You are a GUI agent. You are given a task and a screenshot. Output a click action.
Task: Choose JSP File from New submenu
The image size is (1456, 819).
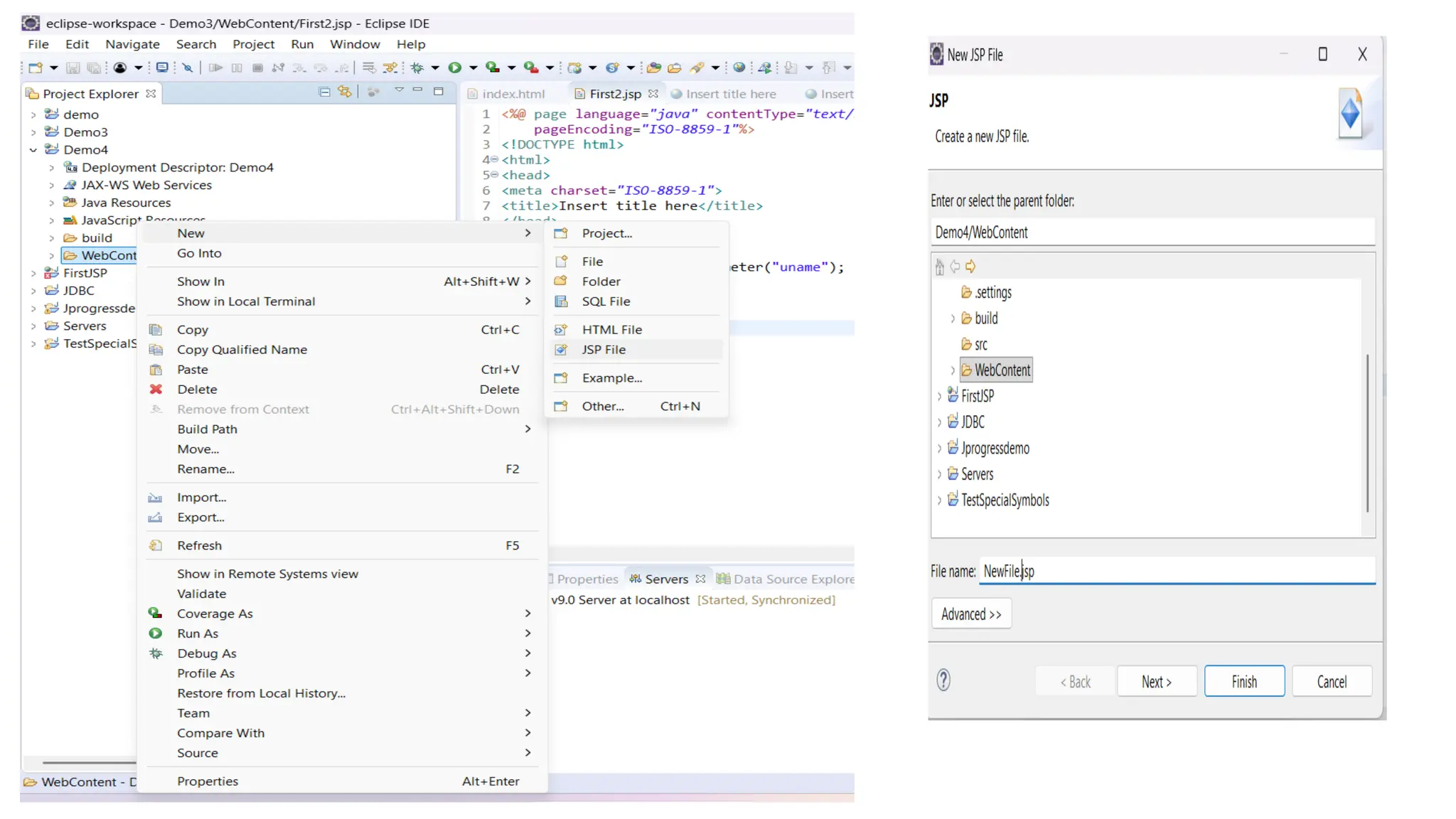pos(604,350)
